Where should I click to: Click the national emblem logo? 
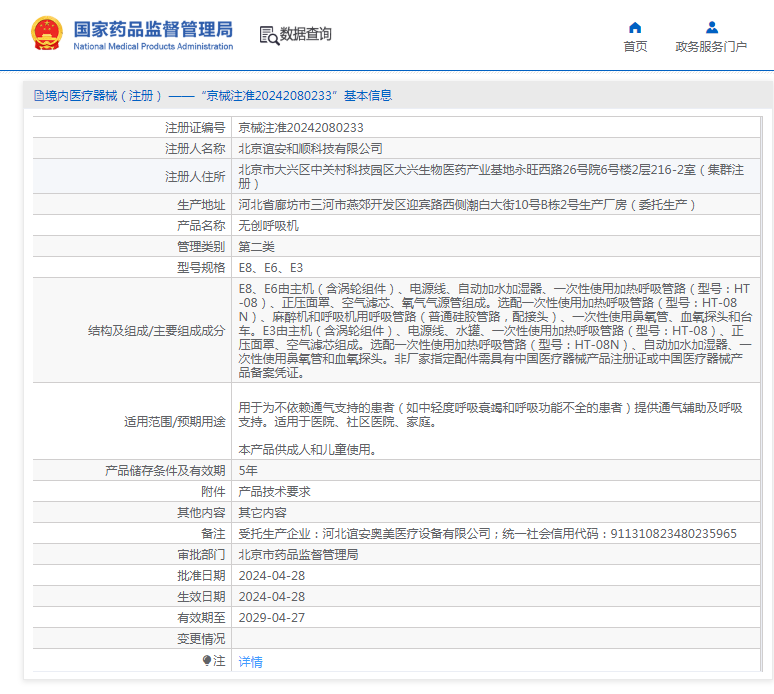tap(46, 34)
